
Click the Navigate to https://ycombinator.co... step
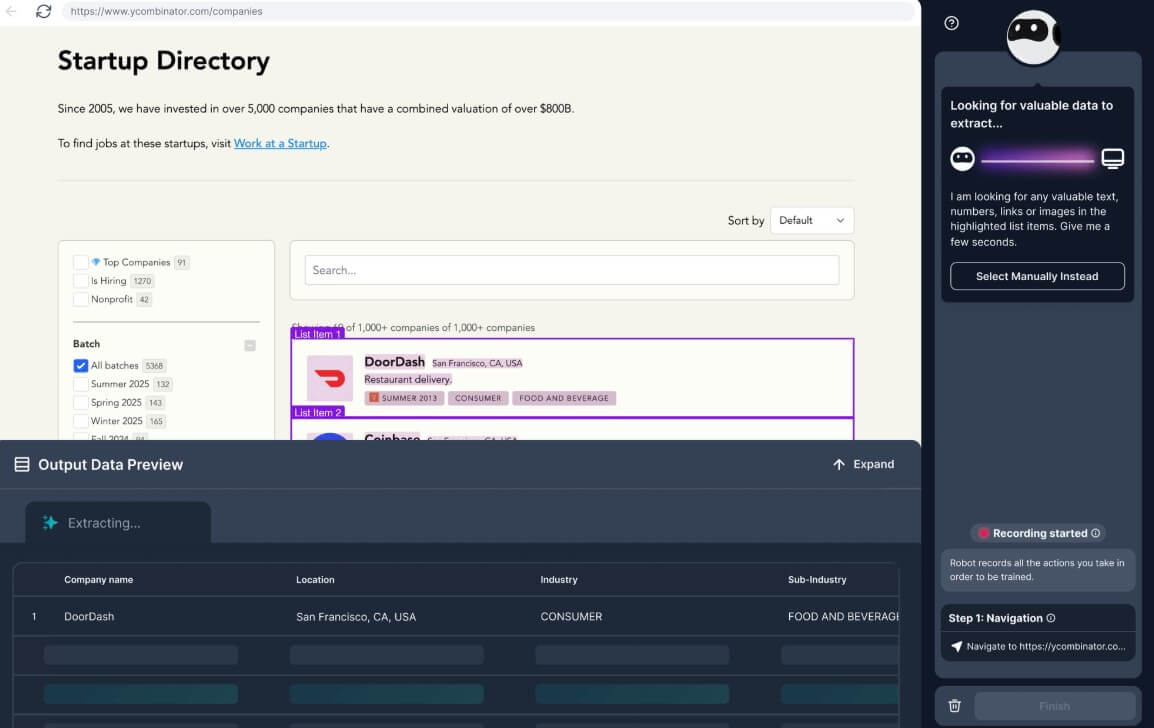[x=1037, y=646]
